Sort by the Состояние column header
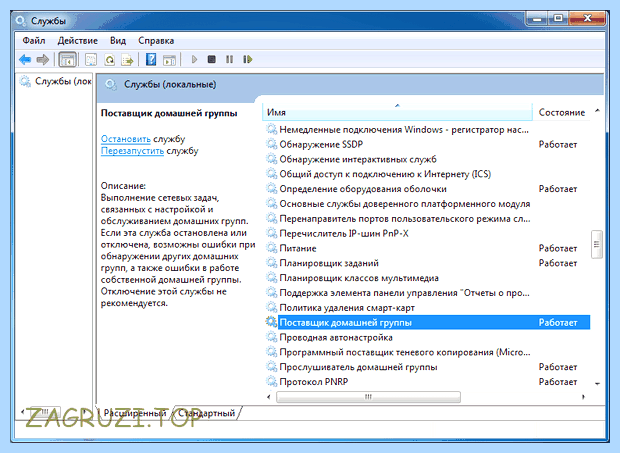The width and height of the screenshot is (620, 453). [561, 112]
